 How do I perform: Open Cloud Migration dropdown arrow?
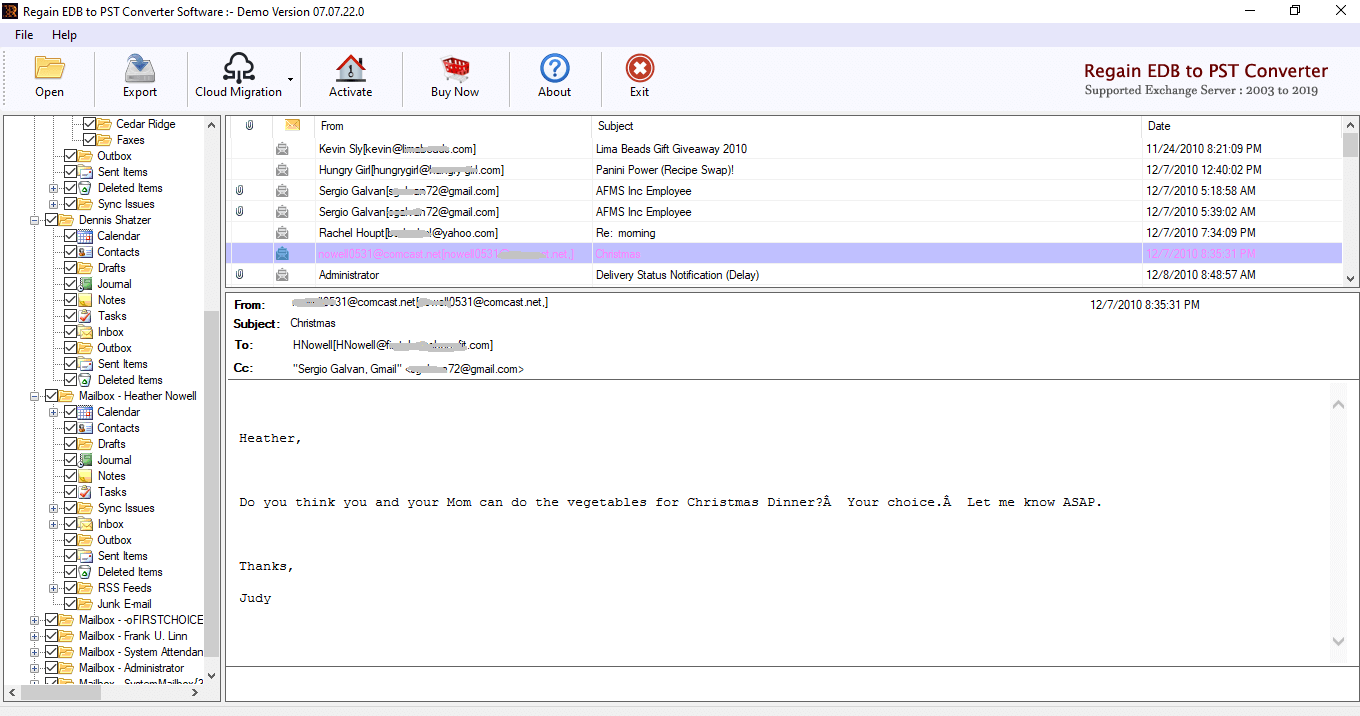[x=290, y=79]
